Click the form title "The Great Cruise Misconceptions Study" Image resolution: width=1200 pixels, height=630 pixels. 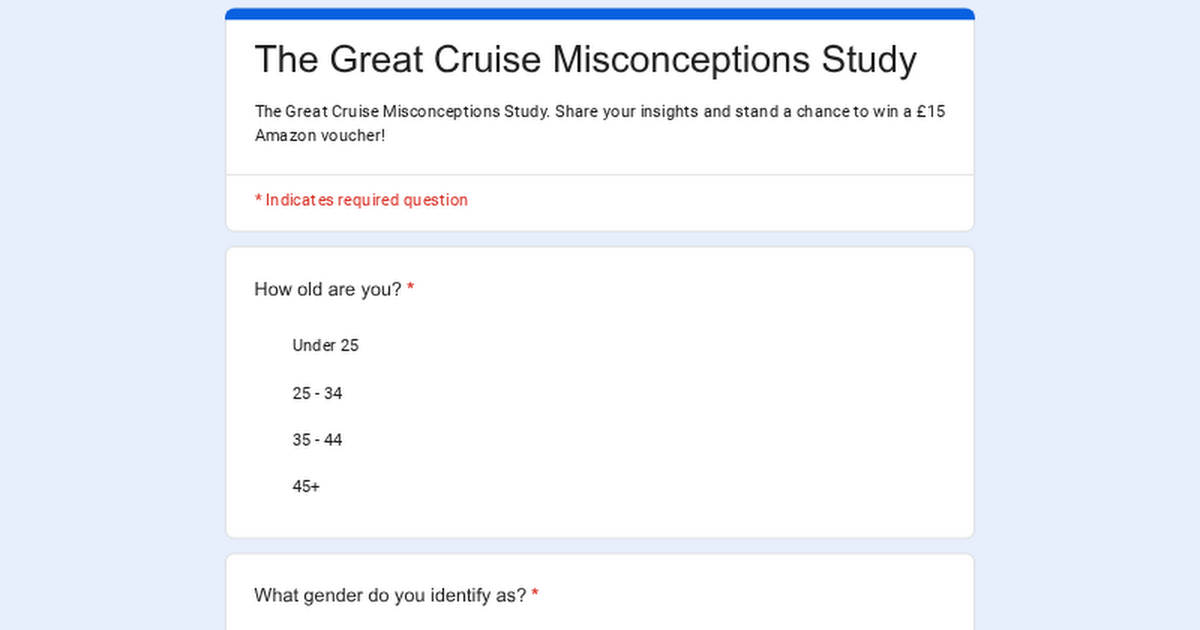pyautogui.click(x=585, y=60)
